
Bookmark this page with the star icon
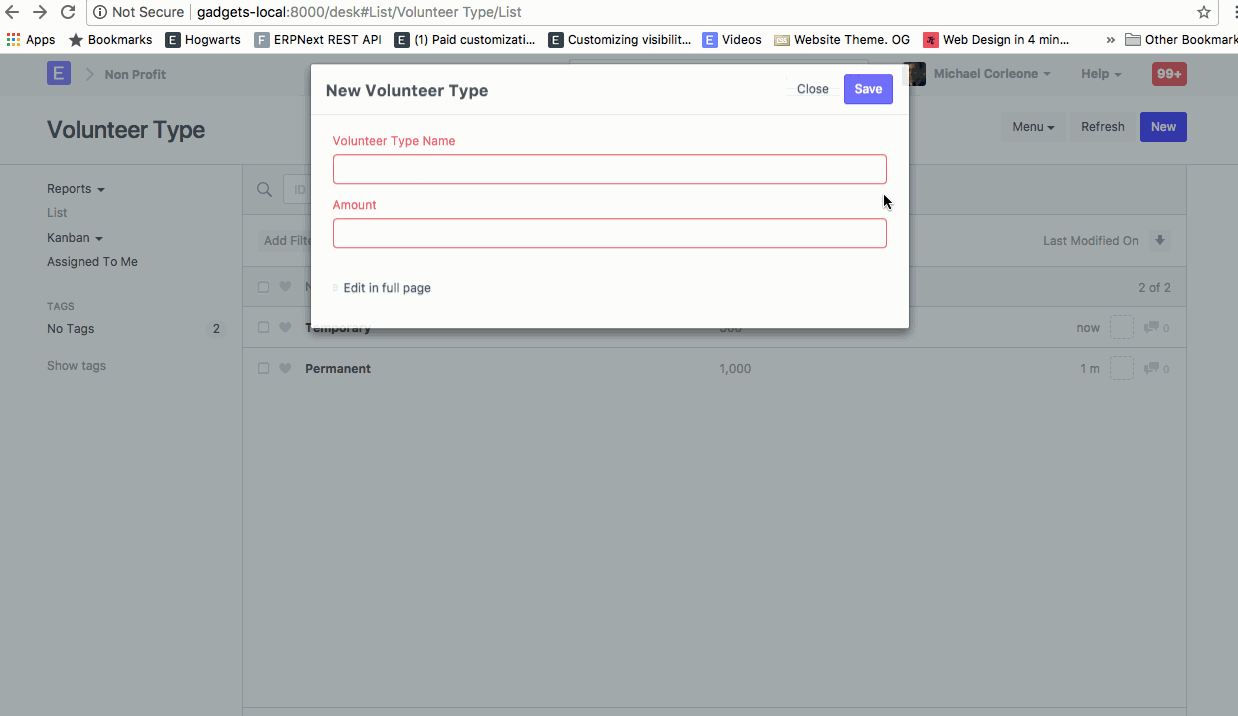[1203, 13]
